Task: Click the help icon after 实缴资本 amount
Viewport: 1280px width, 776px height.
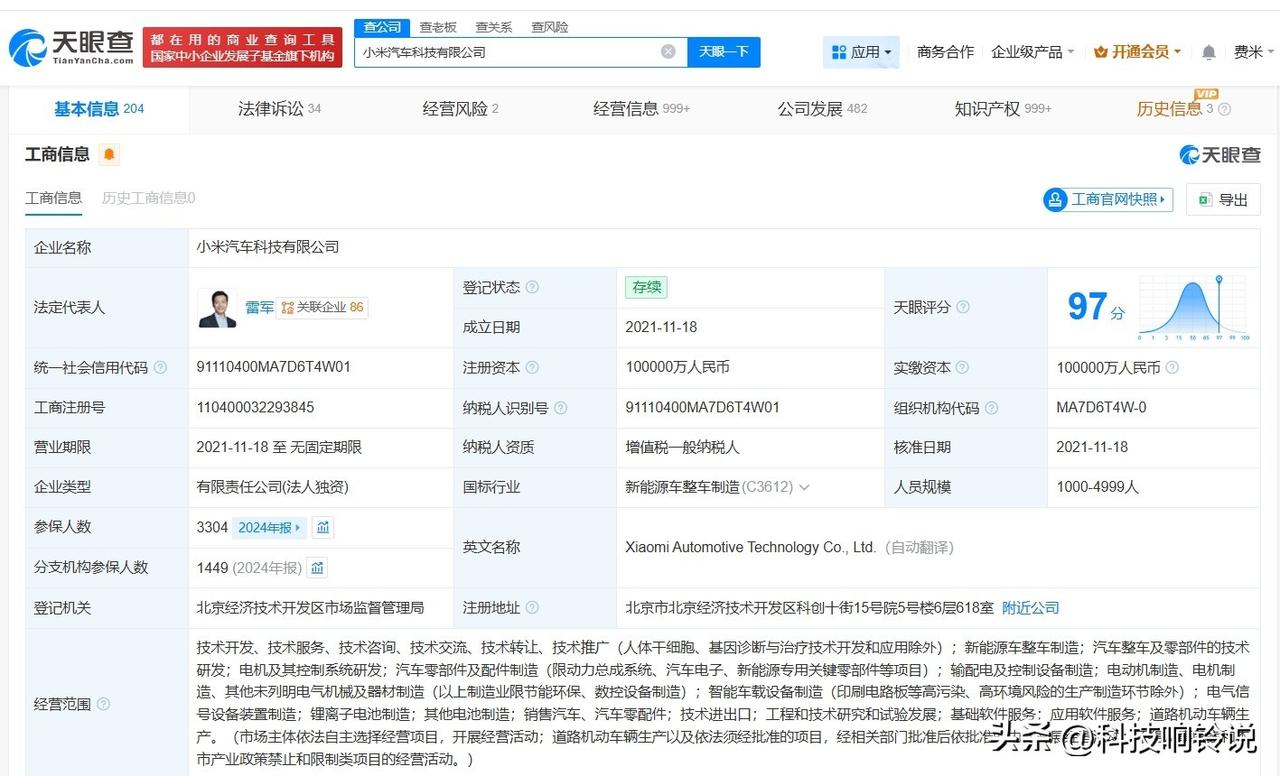Action: [1172, 368]
